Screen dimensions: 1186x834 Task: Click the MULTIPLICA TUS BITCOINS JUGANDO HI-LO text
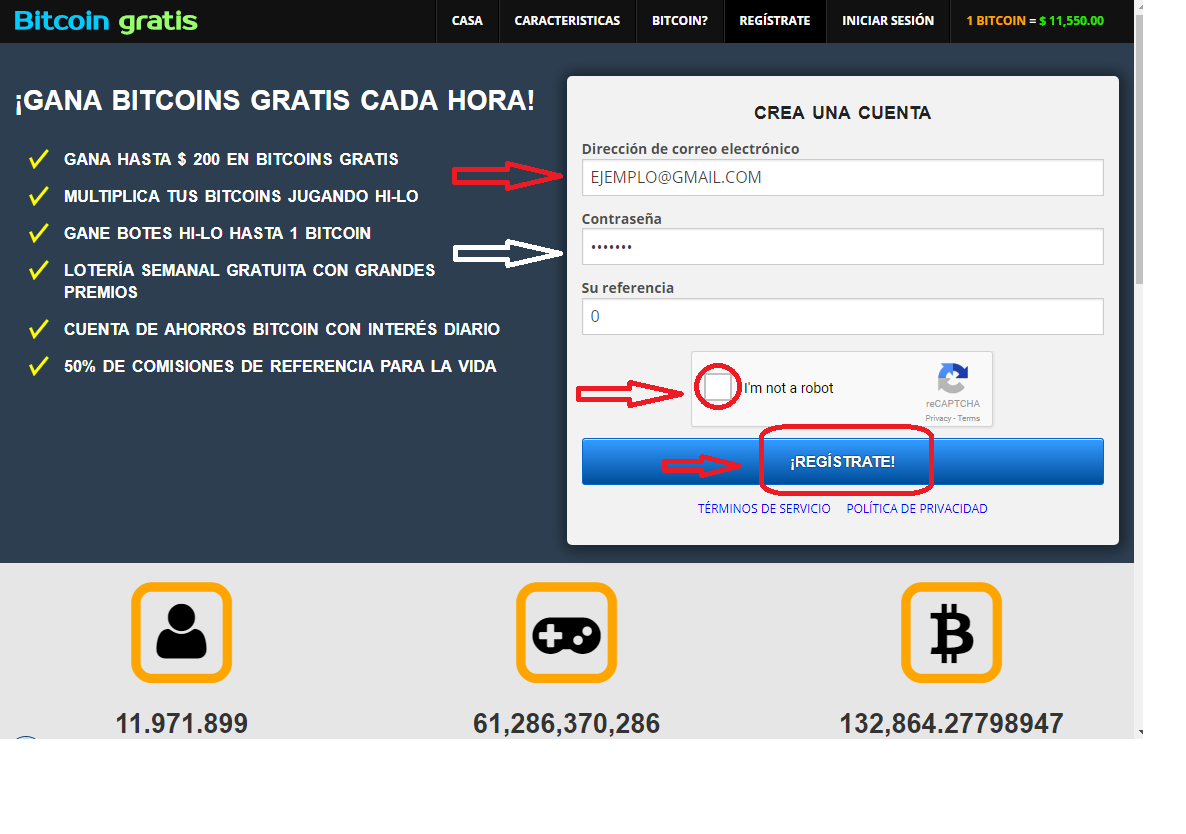pyautogui.click(x=241, y=197)
